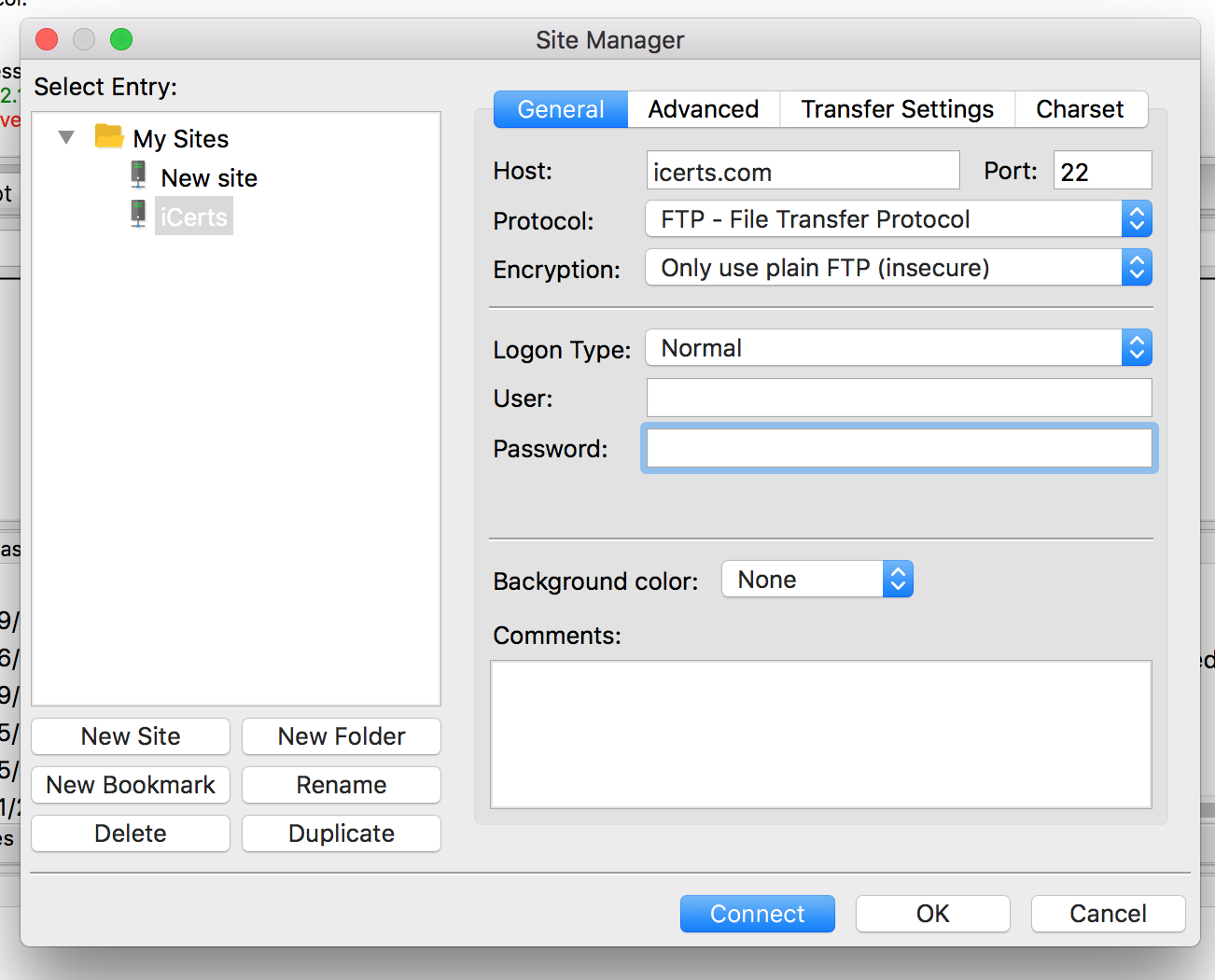The width and height of the screenshot is (1215, 980).
Task: Switch to the Advanced tab
Action: (x=704, y=109)
